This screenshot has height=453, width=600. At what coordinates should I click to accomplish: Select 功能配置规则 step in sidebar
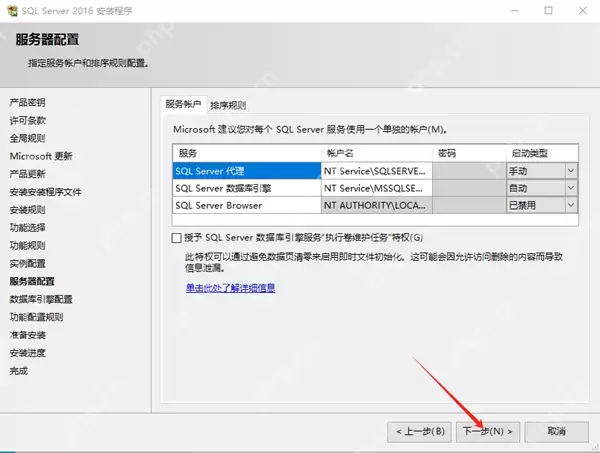[x=36, y=317]
